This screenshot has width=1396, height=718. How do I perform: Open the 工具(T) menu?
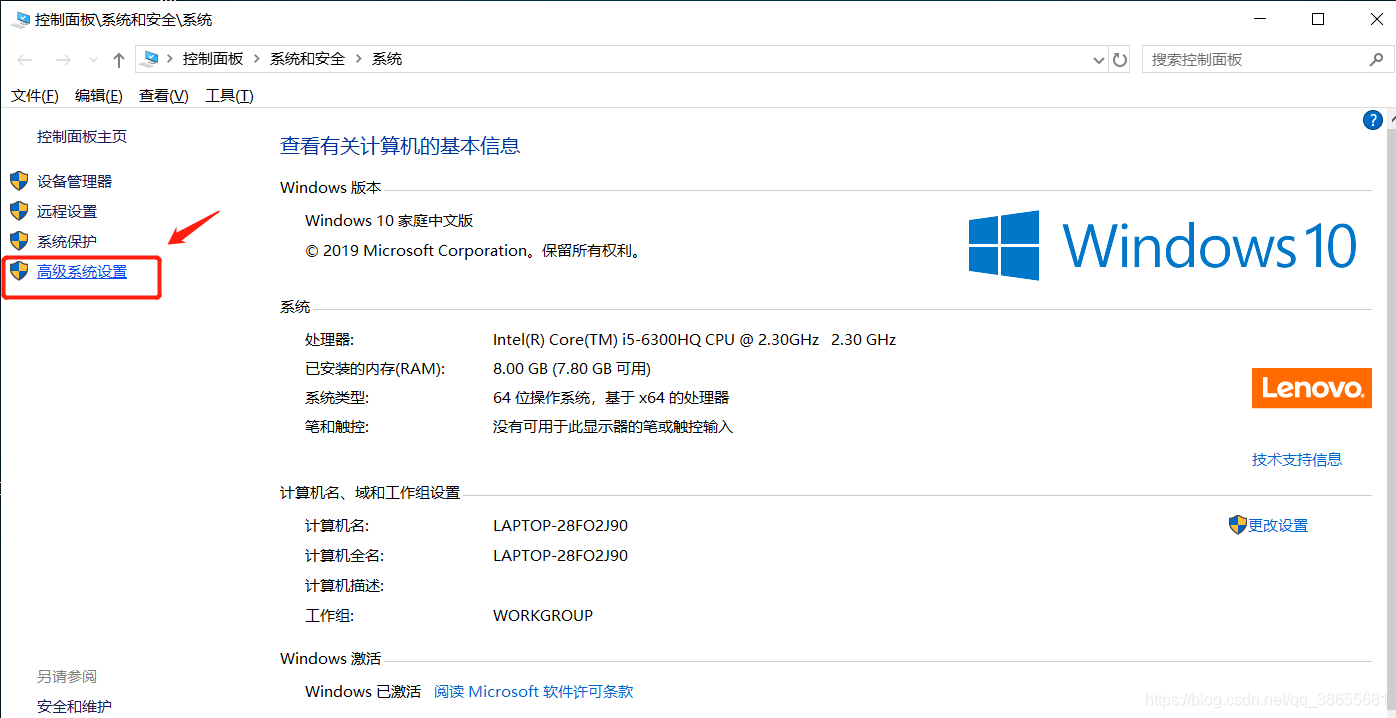click(229, 96)
